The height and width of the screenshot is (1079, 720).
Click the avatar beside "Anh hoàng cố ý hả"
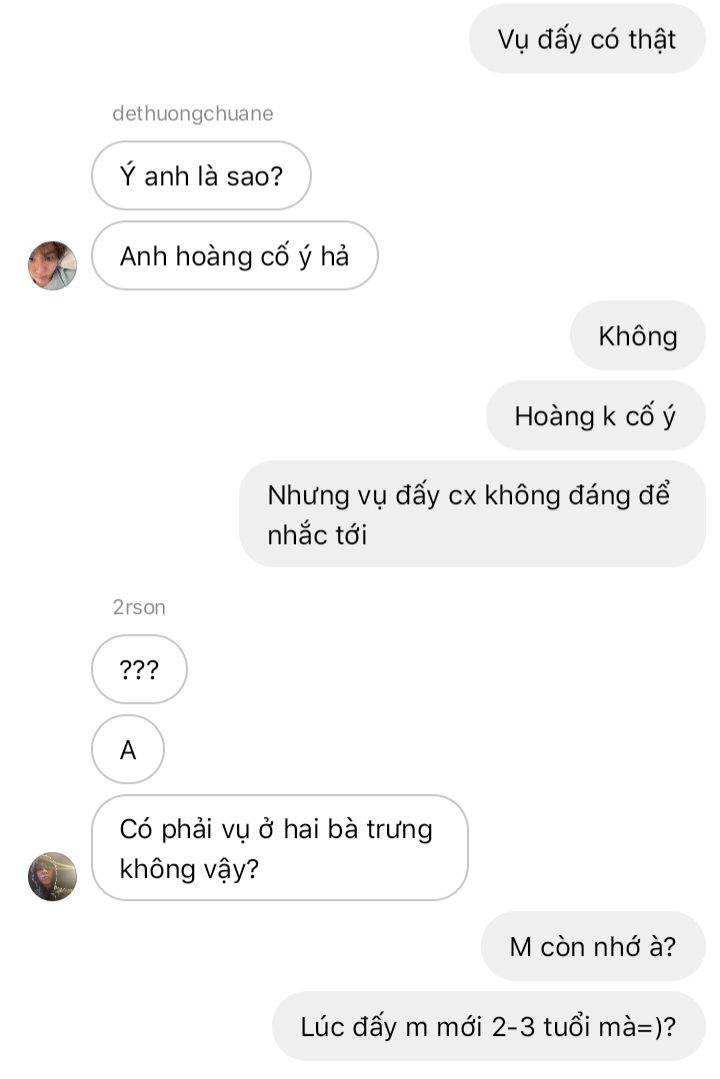tap(52, 266)
